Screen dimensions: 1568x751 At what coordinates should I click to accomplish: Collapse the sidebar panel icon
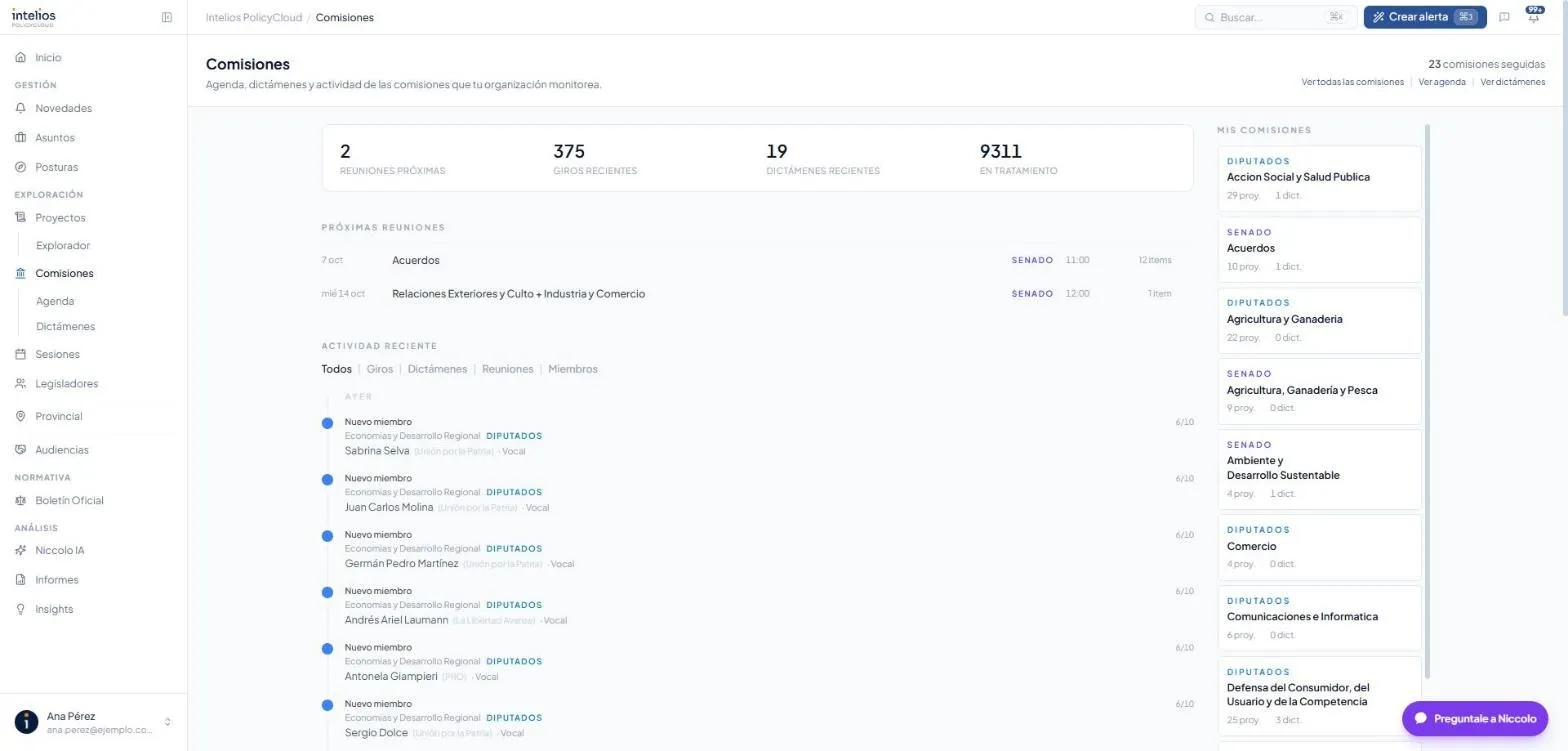[x=167, y=17]
